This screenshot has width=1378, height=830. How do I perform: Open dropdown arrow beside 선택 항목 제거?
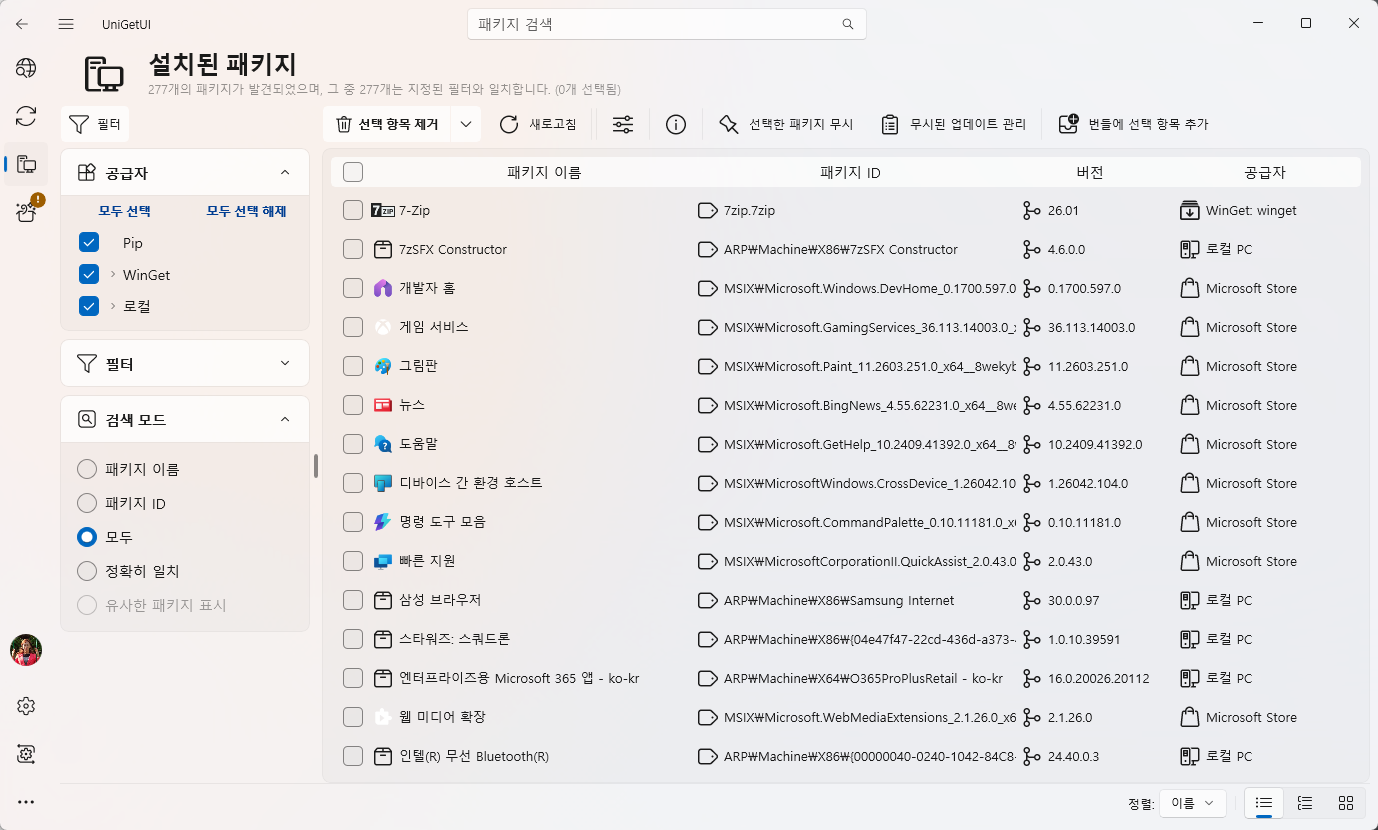point(465,124)
